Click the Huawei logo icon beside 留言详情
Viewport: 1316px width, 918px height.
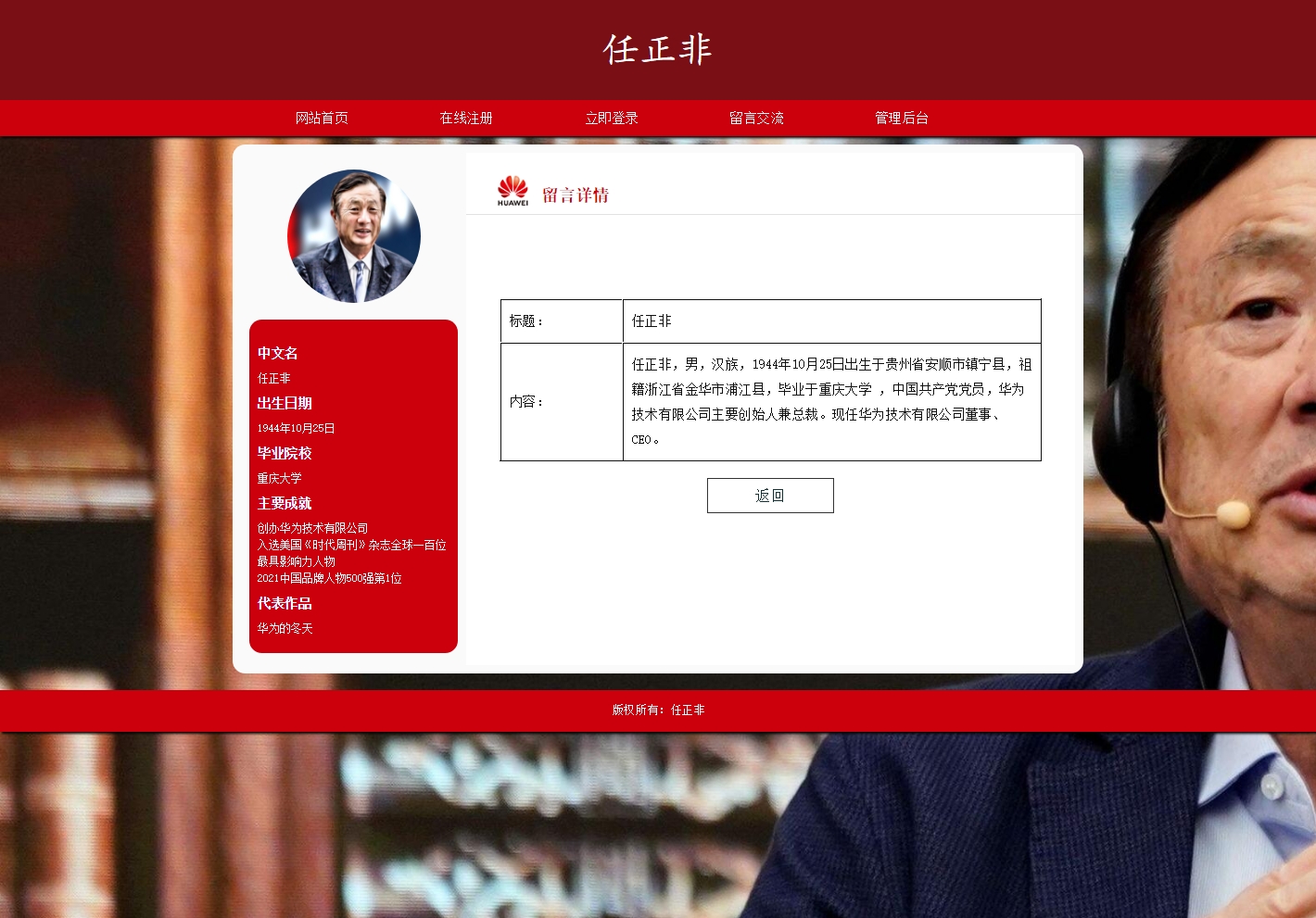[512, 191]
